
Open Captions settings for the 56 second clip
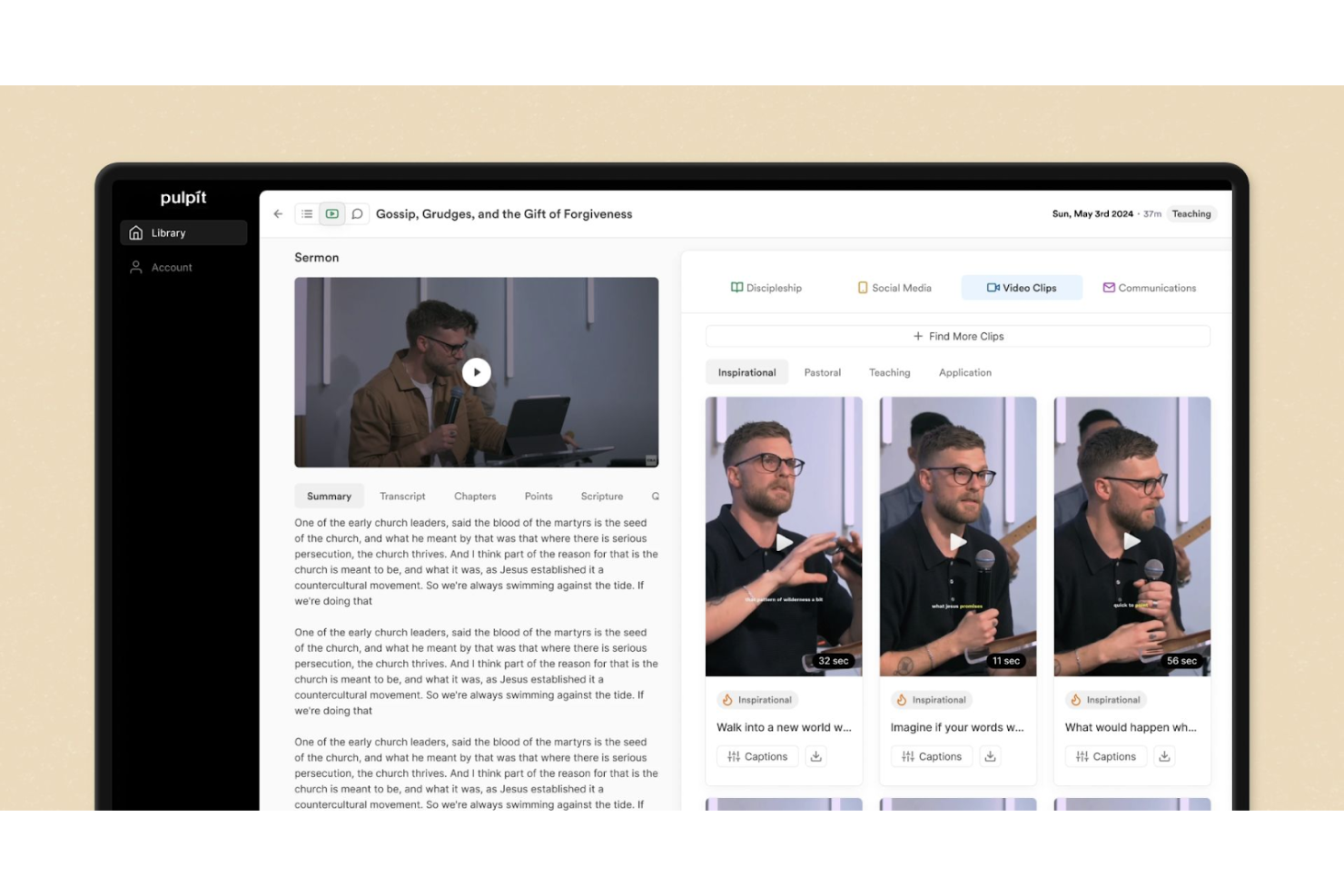1105,755
